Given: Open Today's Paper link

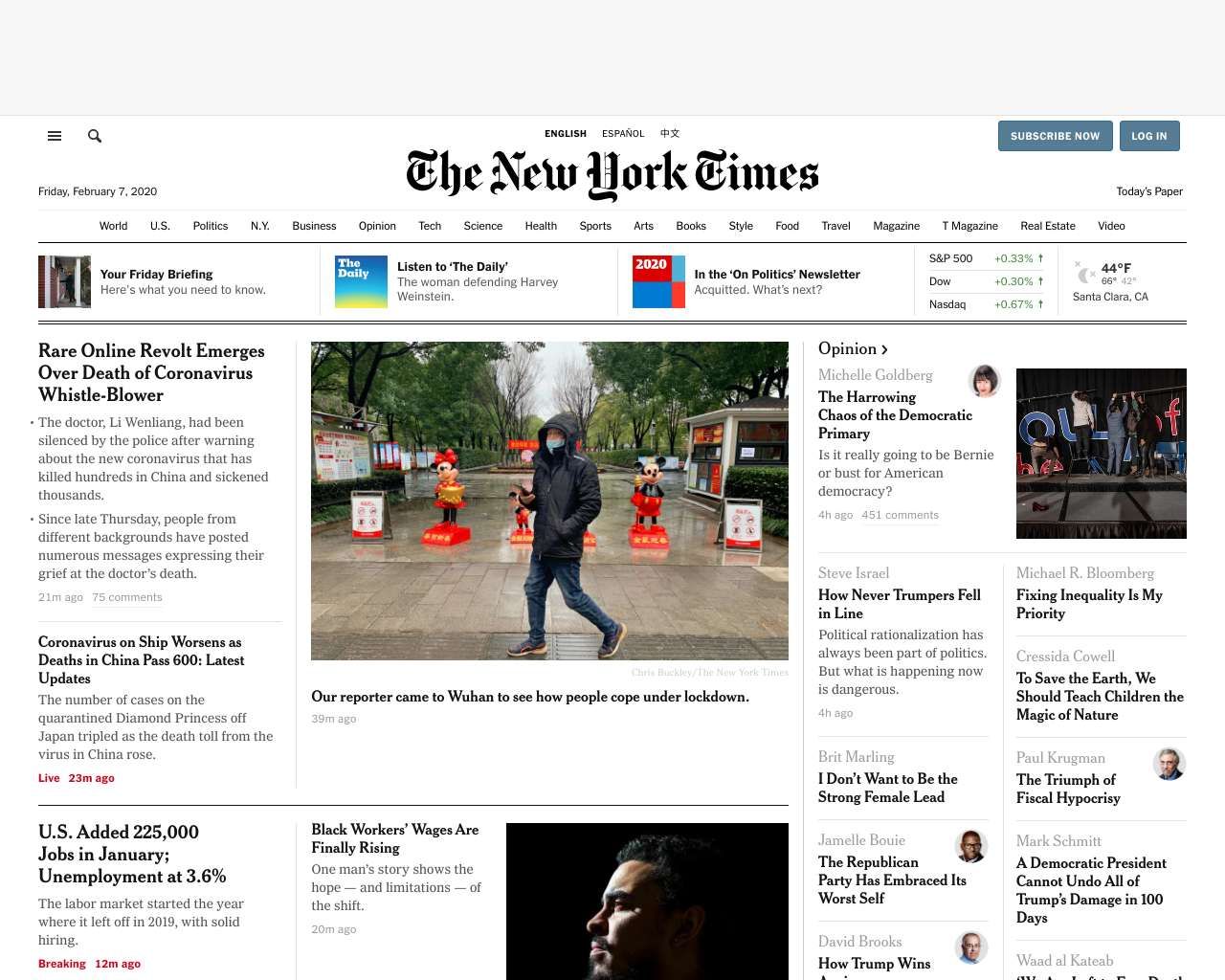Looking at the screenshot, I should click(x=1149, y=191).
